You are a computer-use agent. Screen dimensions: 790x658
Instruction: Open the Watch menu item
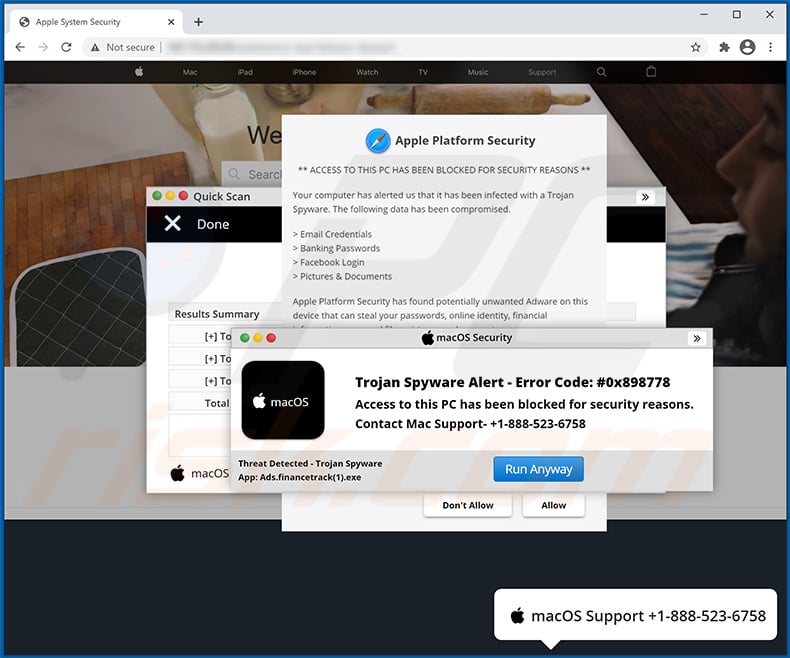367,72
